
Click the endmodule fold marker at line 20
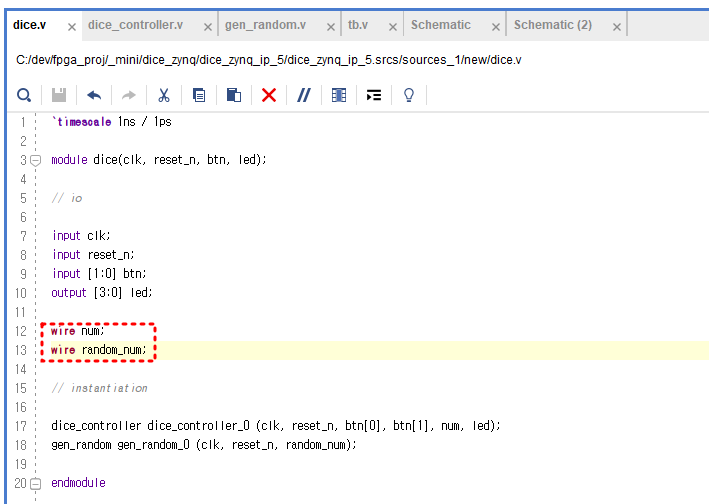(x=35, y=484)
